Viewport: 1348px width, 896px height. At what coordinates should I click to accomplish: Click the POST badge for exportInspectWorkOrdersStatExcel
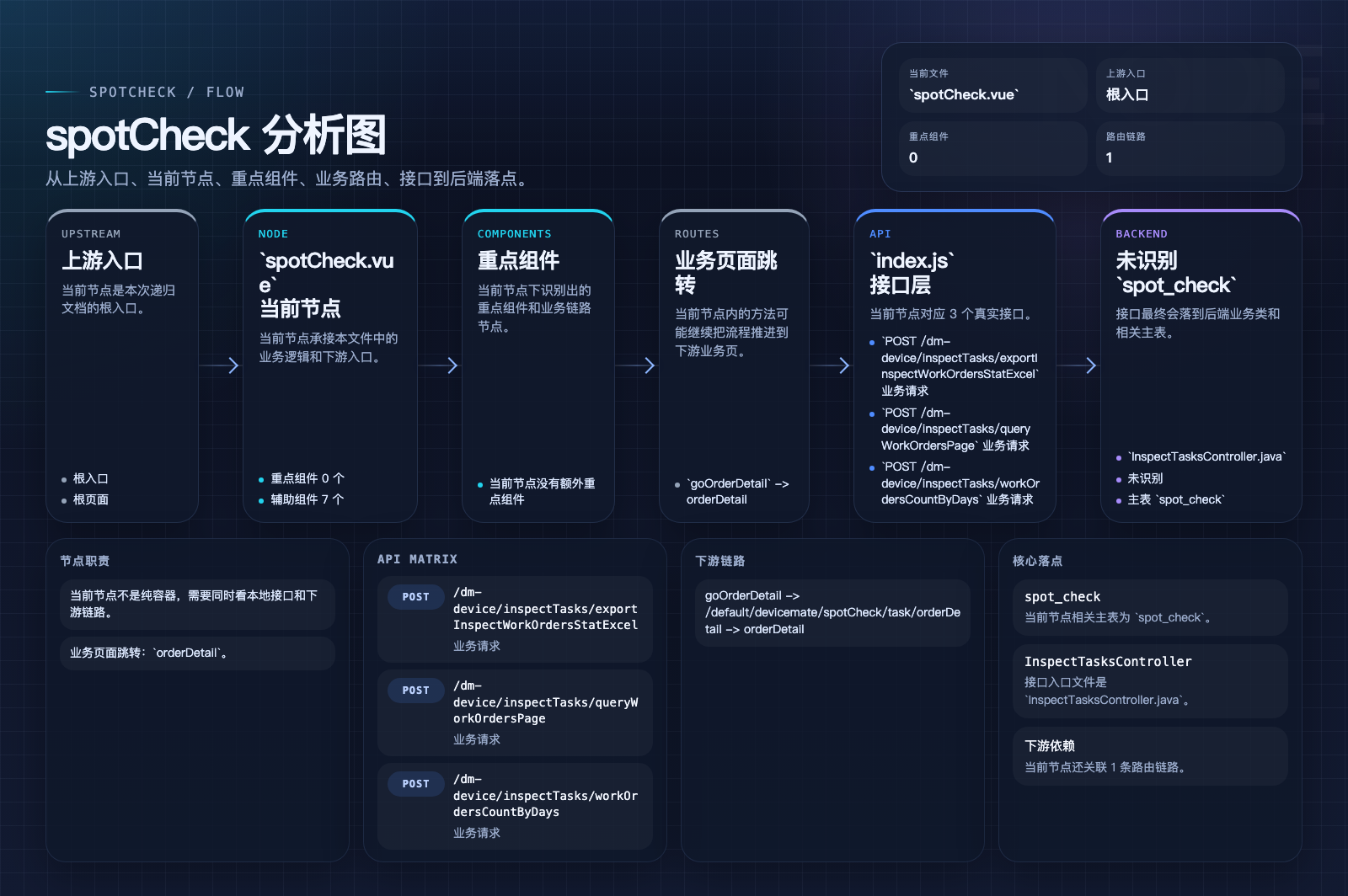[415, 596]
